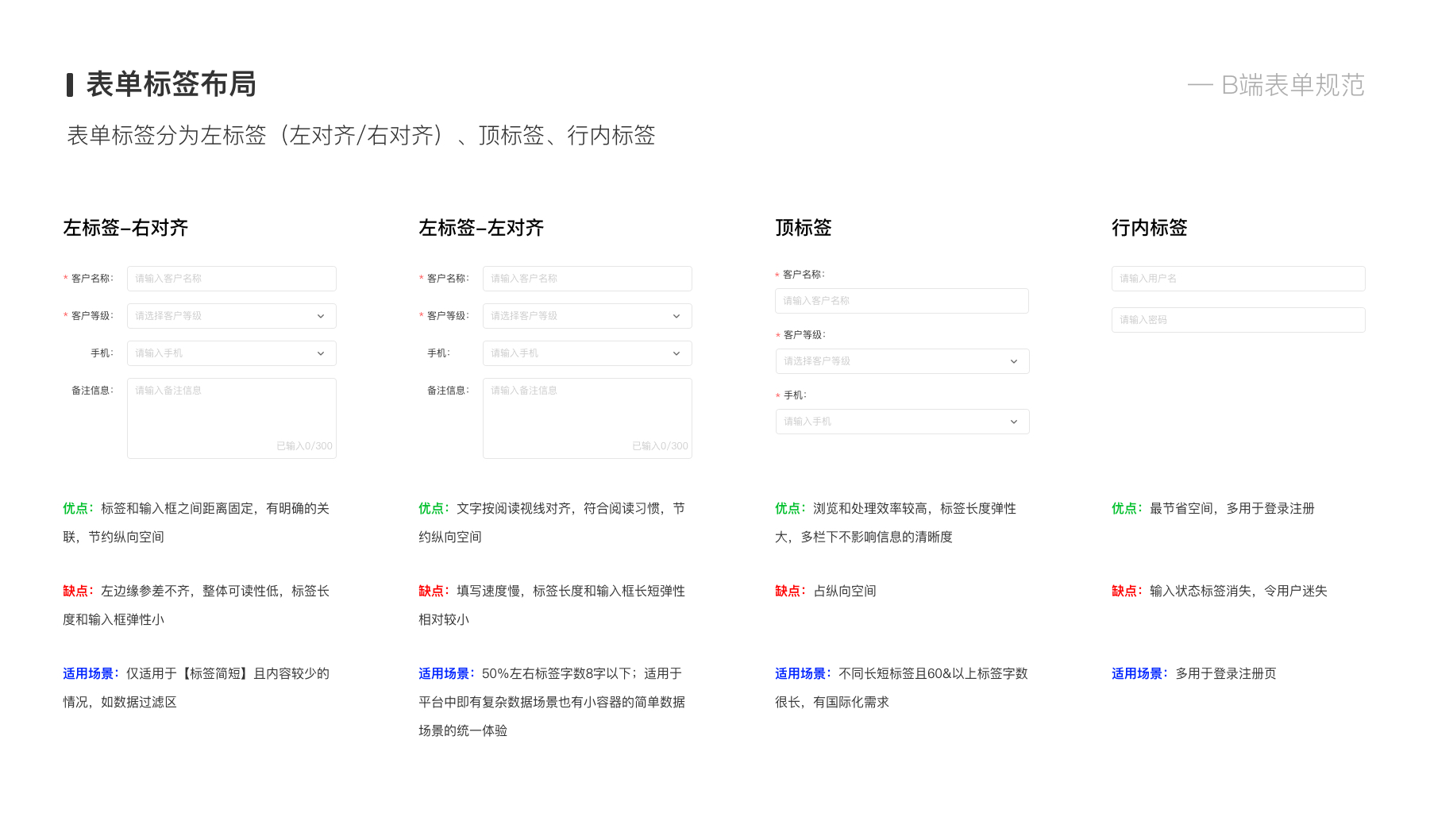Click 备注信息 textarea under 左标签-左对齐
The image size is (1430, 840).
click(x=588, y=418)
